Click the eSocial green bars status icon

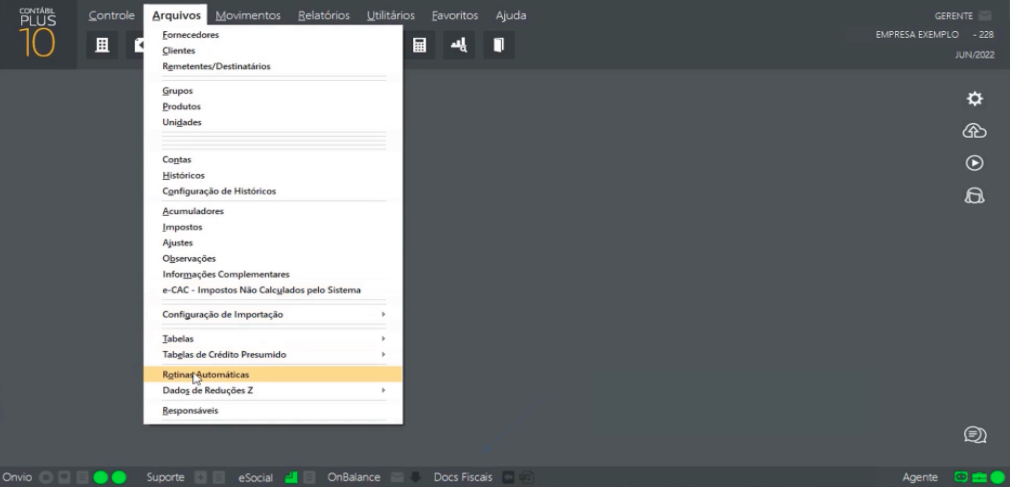pos(292,477)
